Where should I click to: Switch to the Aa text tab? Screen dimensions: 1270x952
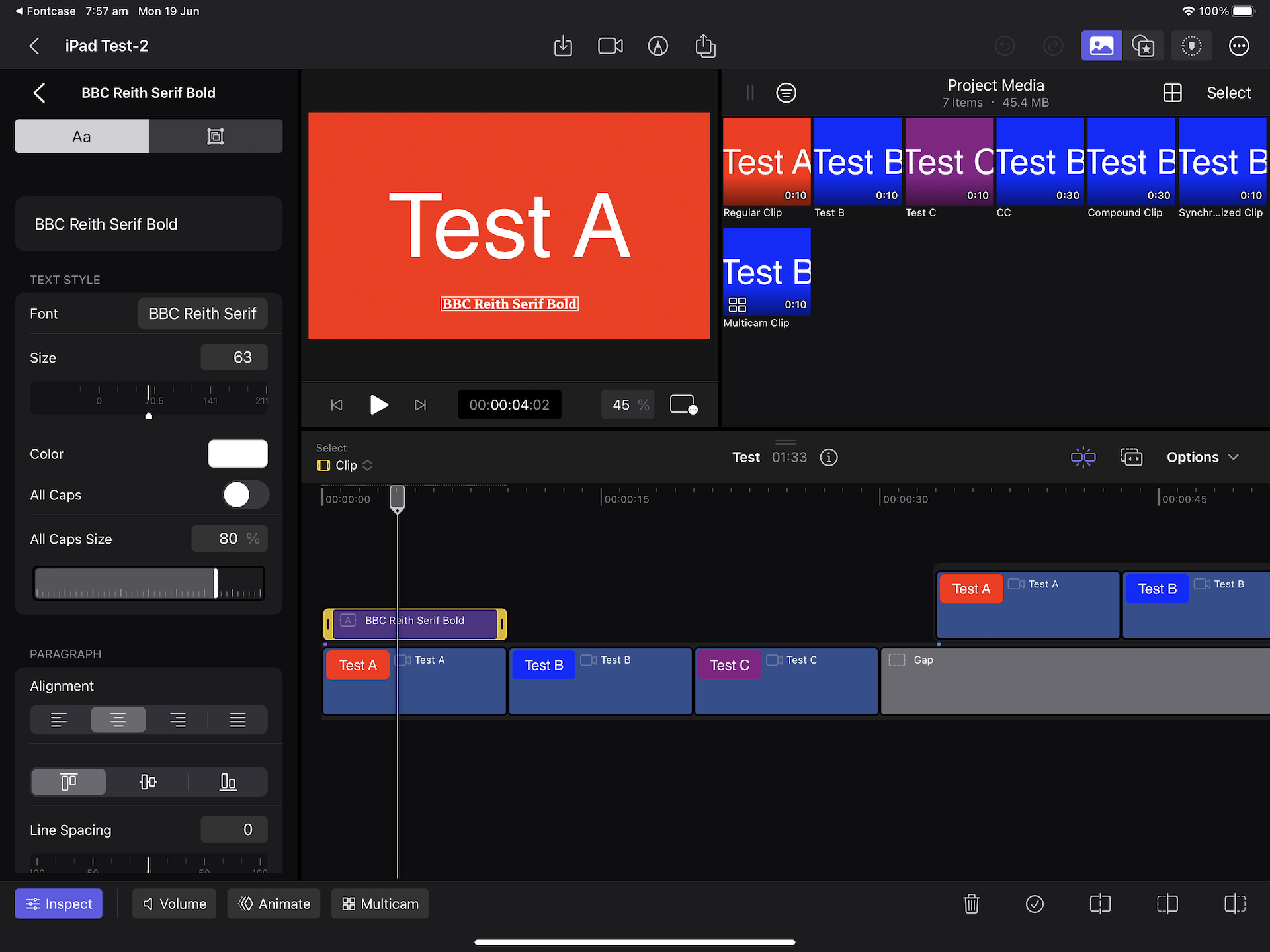coord(82,137)
